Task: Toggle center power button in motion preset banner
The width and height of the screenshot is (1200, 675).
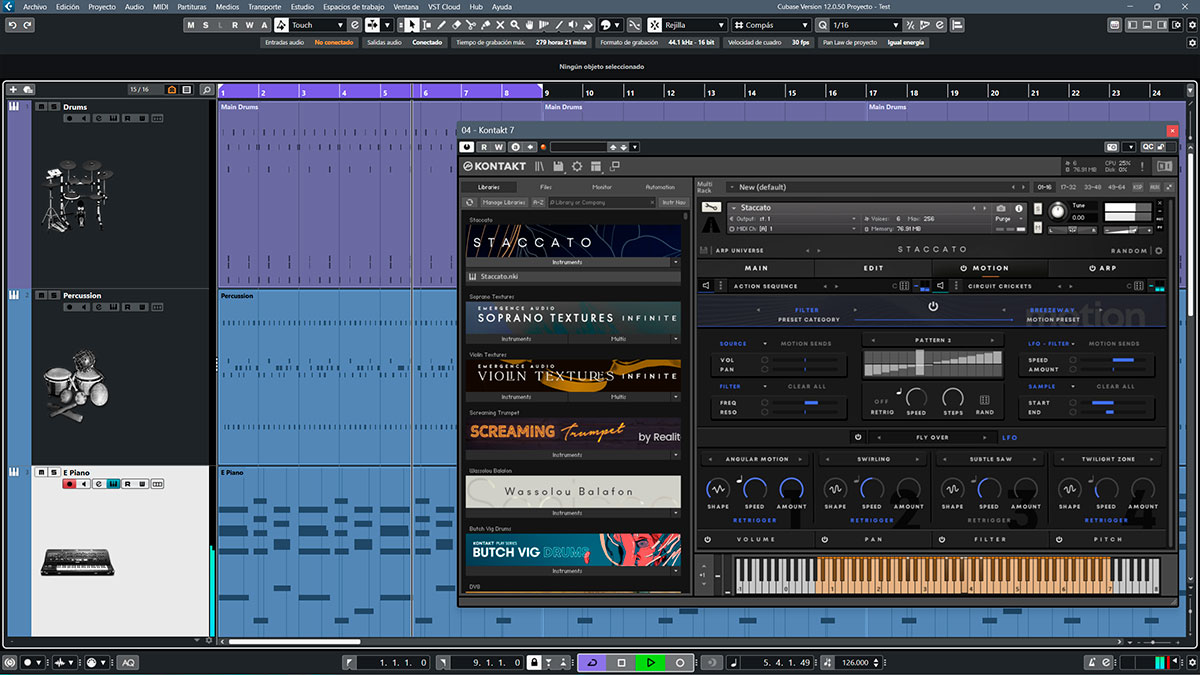Action: click(933, 307)
